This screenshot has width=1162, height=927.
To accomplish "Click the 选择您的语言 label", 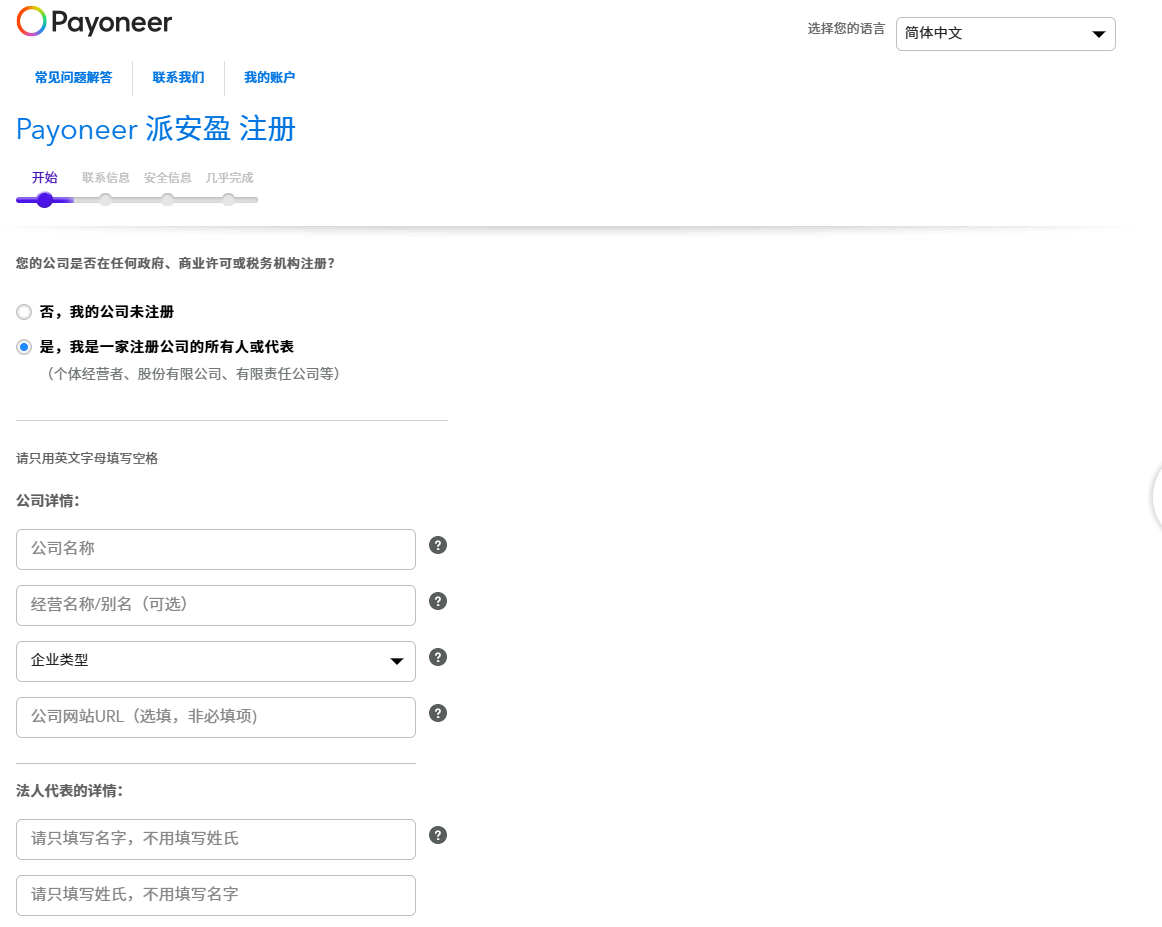I will (x=846, y=29).
